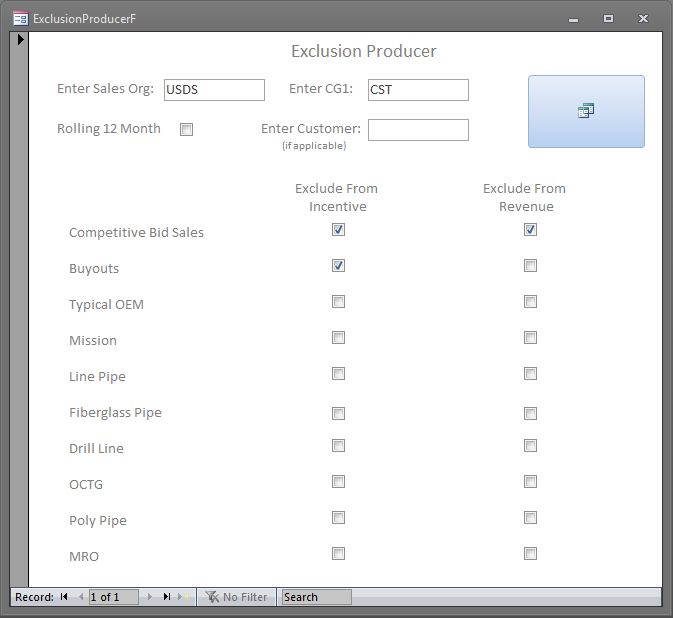Click the Enter Sales Org label
Screen dimensions: 673x618
(106, 89)
